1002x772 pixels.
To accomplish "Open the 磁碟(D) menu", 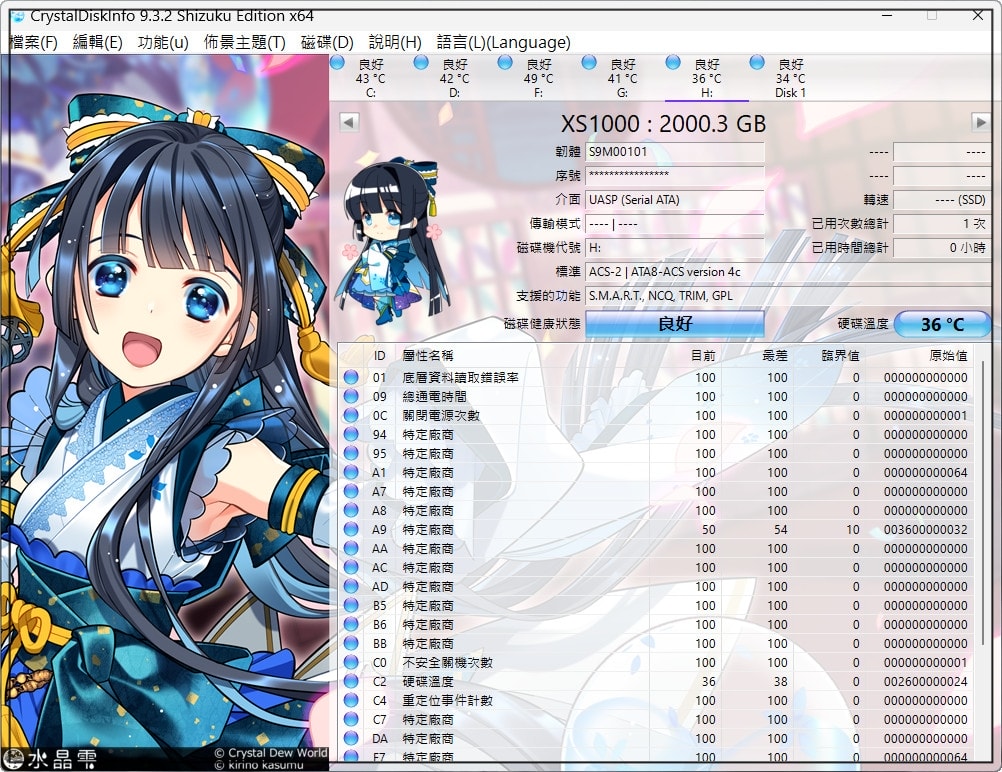I will pyautogui.click(x=327, y=42).
